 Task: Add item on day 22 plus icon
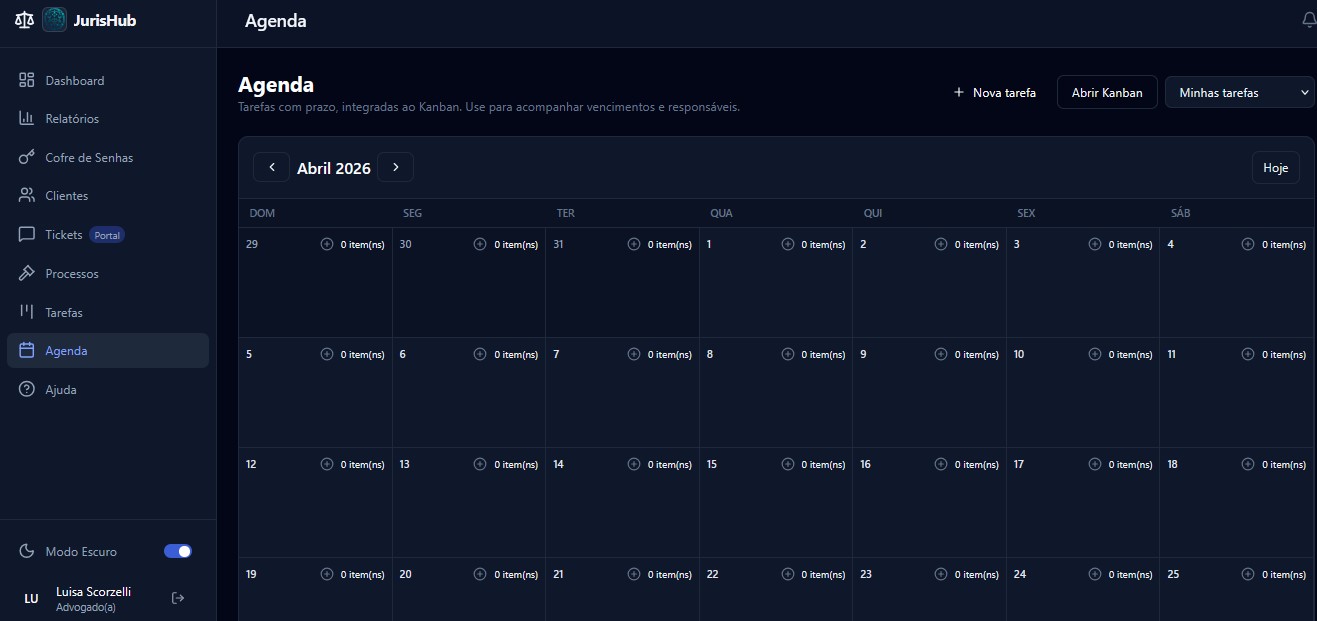pos(788,574)
